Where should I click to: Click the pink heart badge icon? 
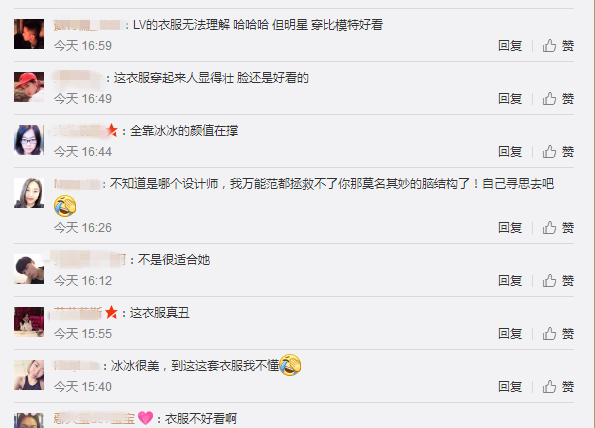145,418
